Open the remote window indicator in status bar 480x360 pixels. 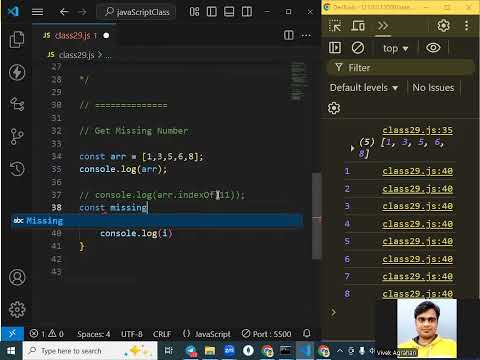tap(12, 334)
